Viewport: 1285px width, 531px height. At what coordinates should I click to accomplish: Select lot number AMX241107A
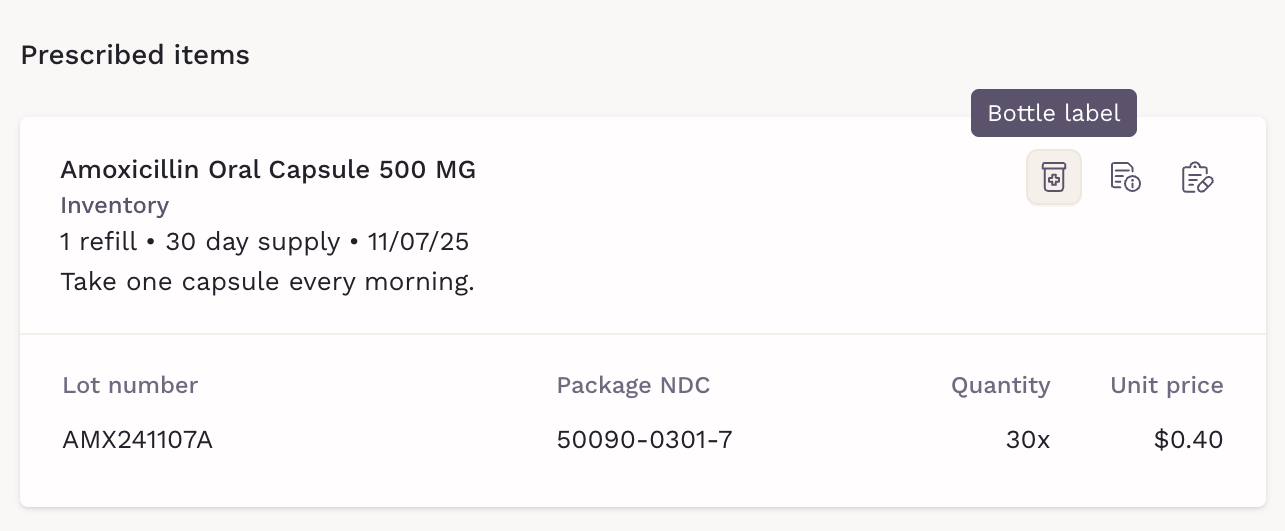[137, 439]
